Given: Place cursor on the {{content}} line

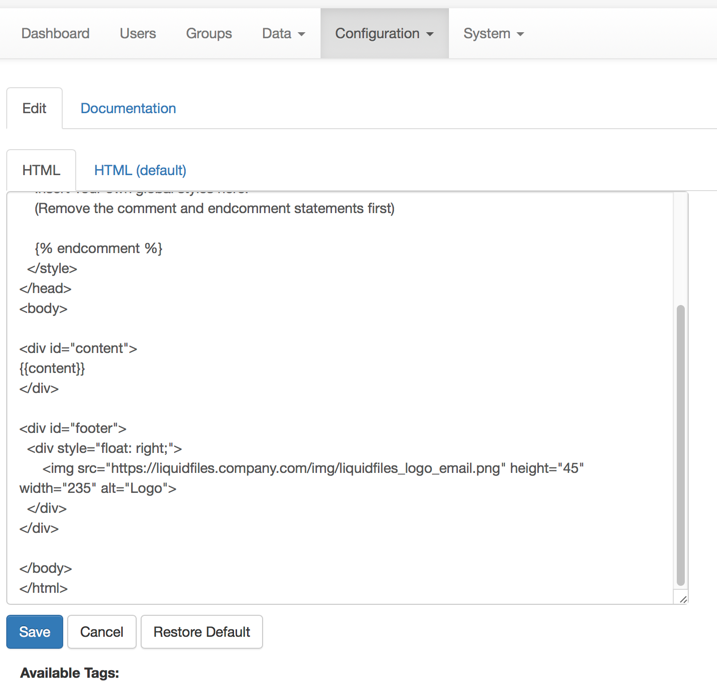Looking at the screenshot, I should coord(52,368).
